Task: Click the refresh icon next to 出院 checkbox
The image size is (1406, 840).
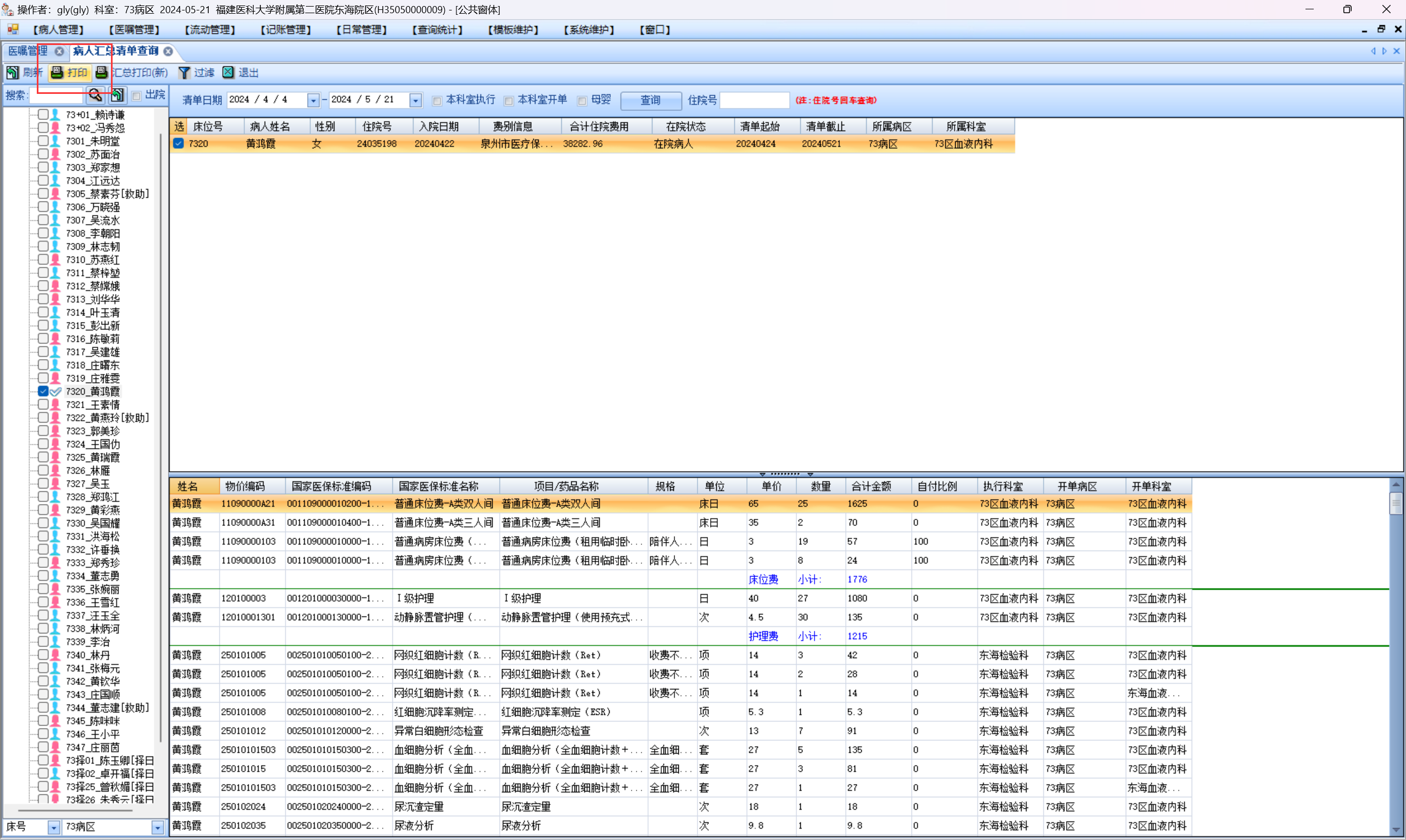Action: [x=117, y=95]
